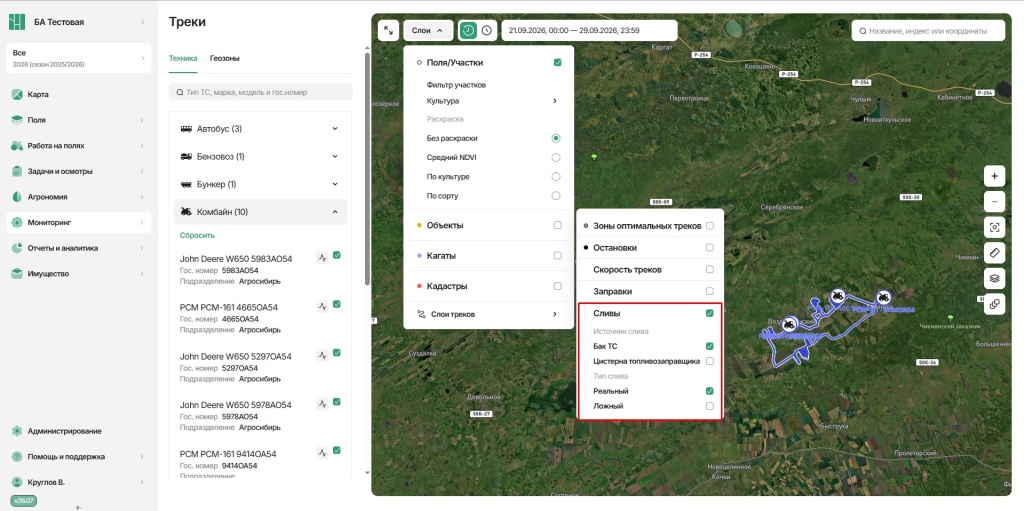Open the Поля sidebar icon
This screenshot has width=1024, height=511.
tap(17, 120)
